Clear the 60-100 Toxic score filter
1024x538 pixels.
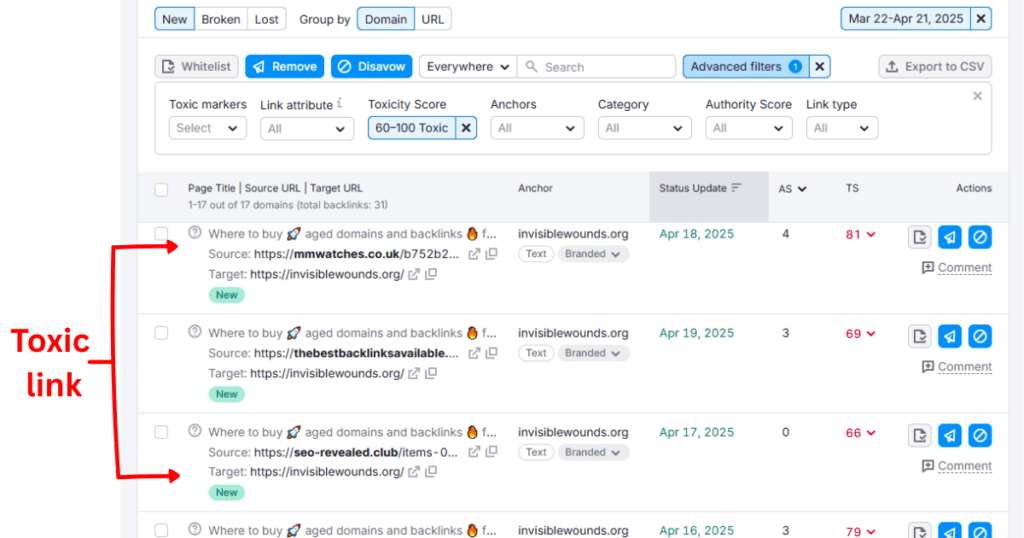466,128
